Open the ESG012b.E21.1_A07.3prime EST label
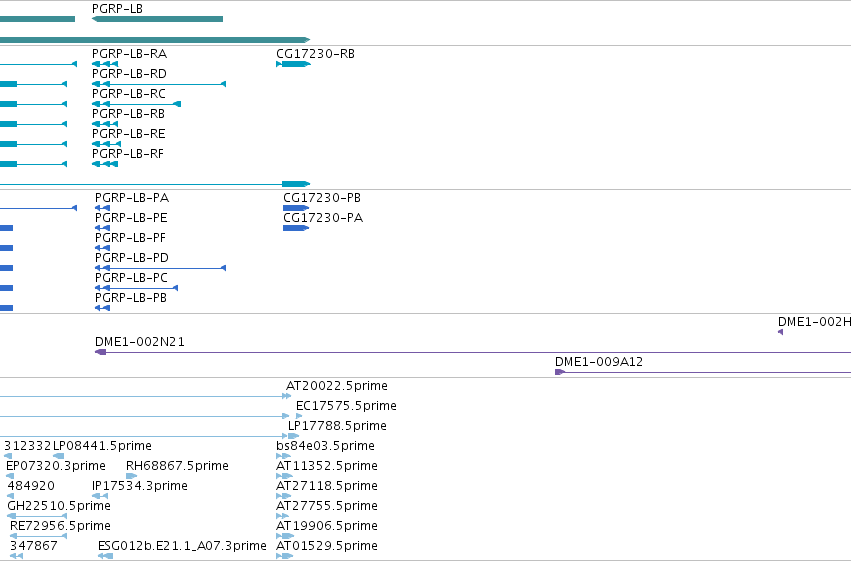The image size is (851, 561). [x=182, y=546]
